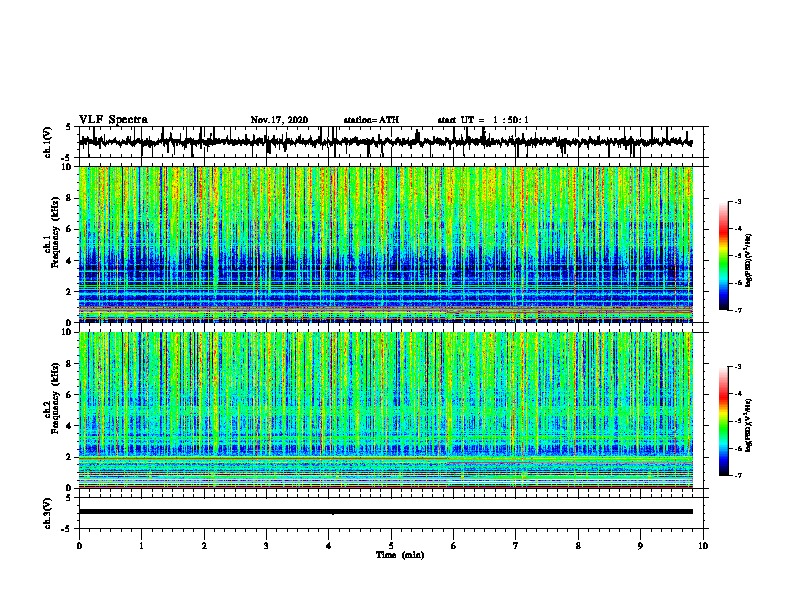Click the "6" kHz tick of ch.2 spectrogram
Image resolution: width=792 pixels, height=612 pixels.
point(70,394)
